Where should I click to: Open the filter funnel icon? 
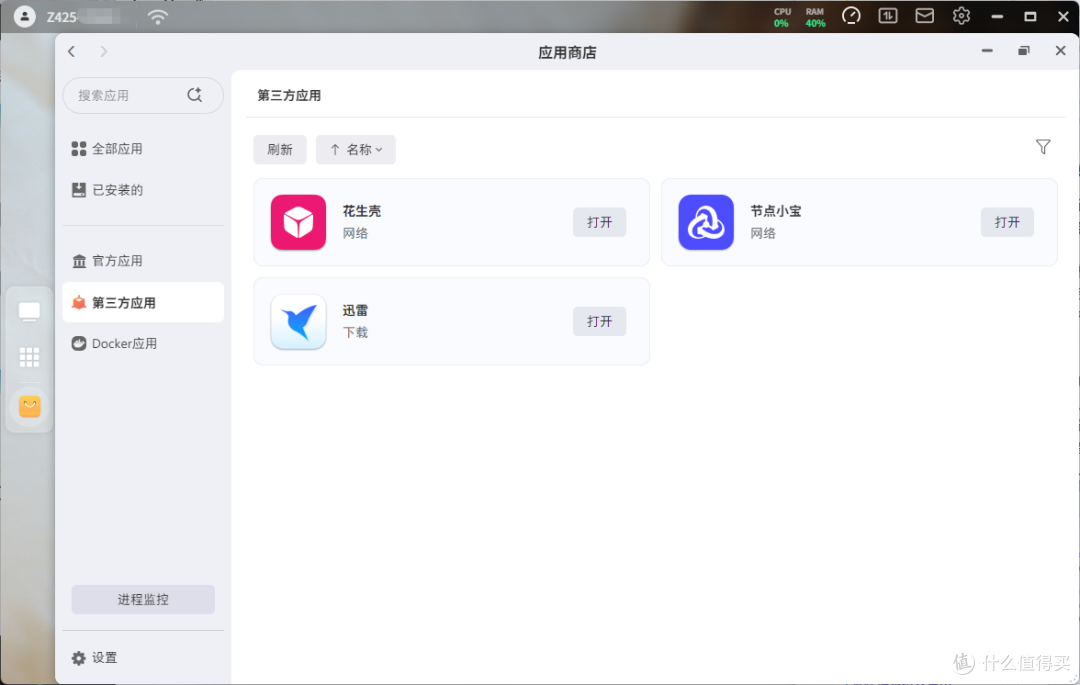click(x=1043, y=147)
